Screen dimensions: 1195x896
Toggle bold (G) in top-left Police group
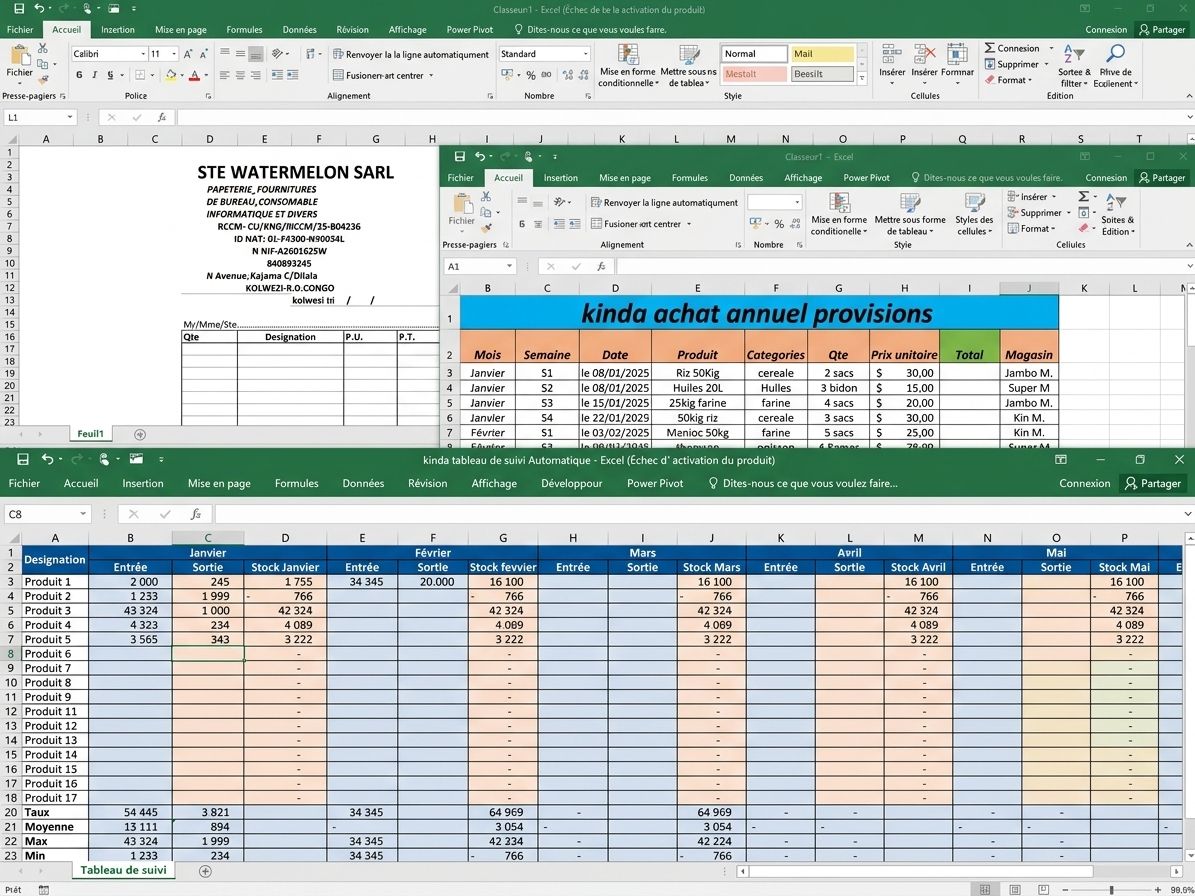(x=79, y=75)
